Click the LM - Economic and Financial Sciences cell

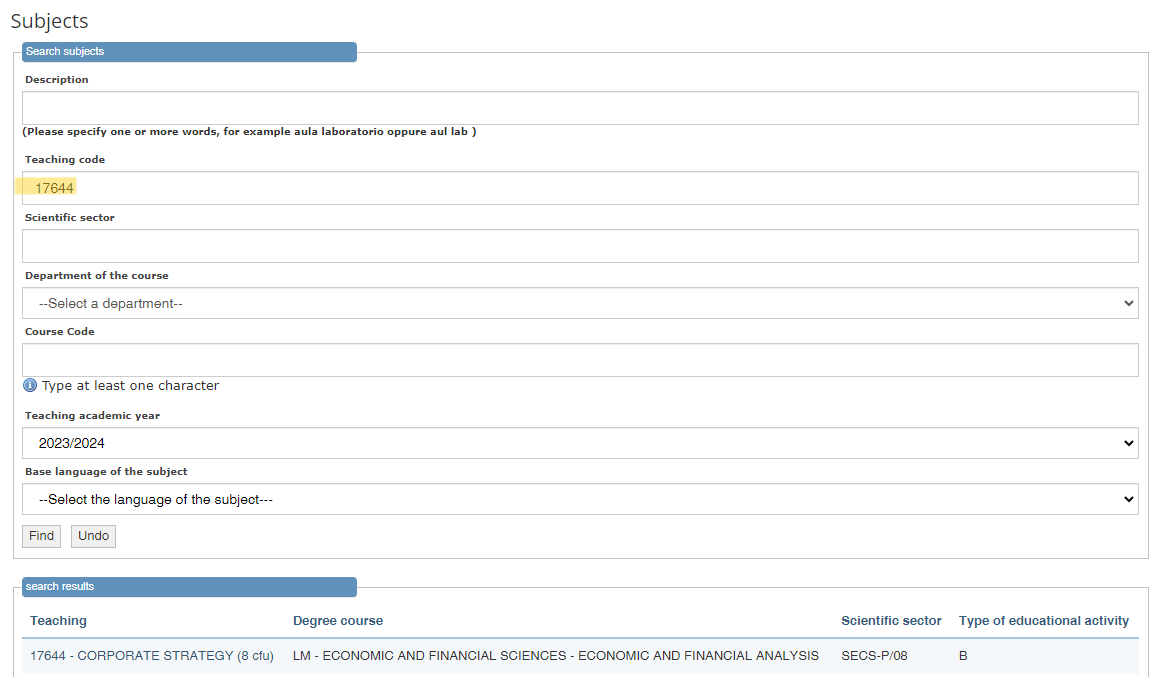coord(555,656)
